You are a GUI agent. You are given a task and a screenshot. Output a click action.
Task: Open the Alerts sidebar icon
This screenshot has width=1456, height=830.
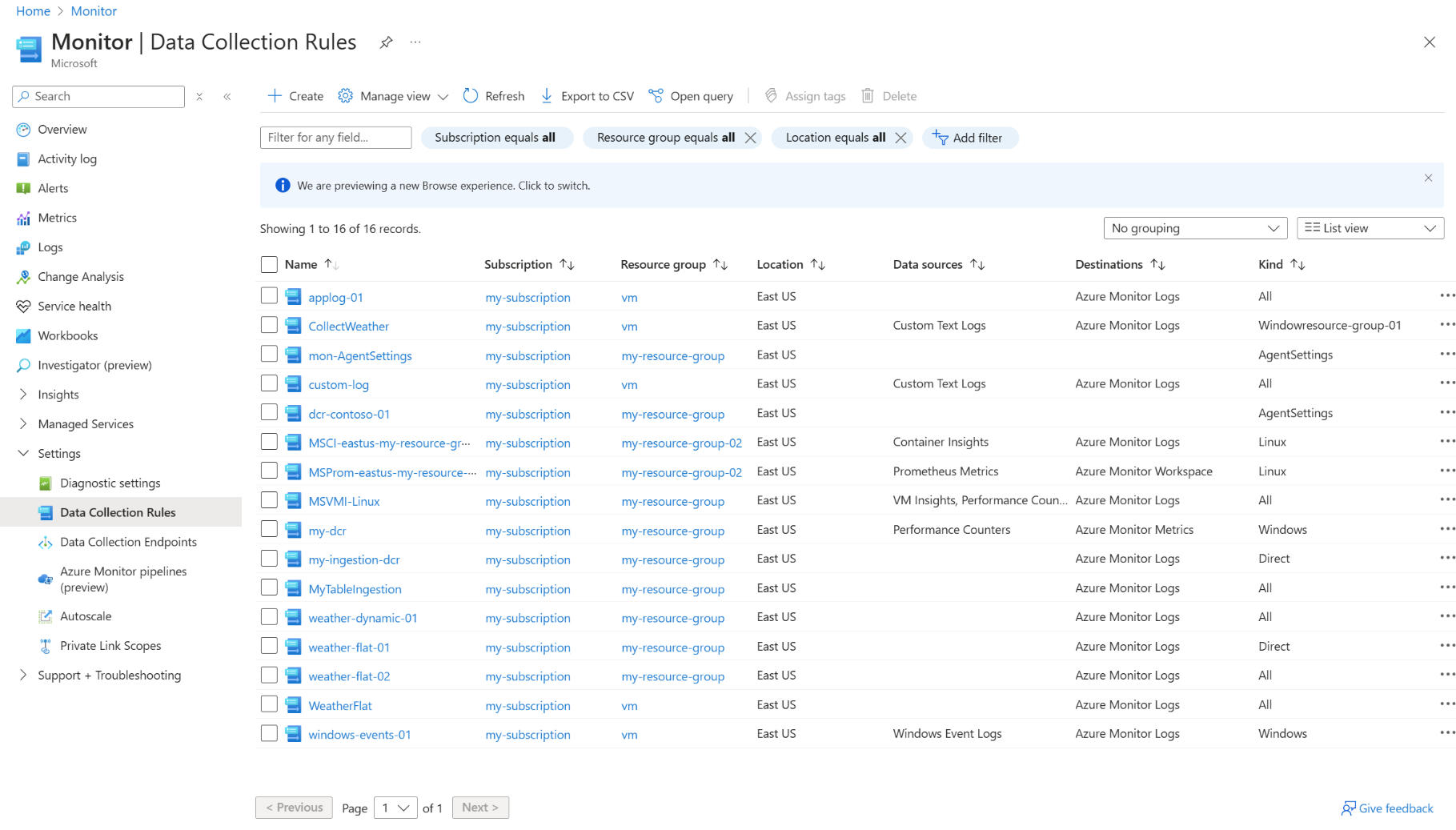[x=23, y=189]
